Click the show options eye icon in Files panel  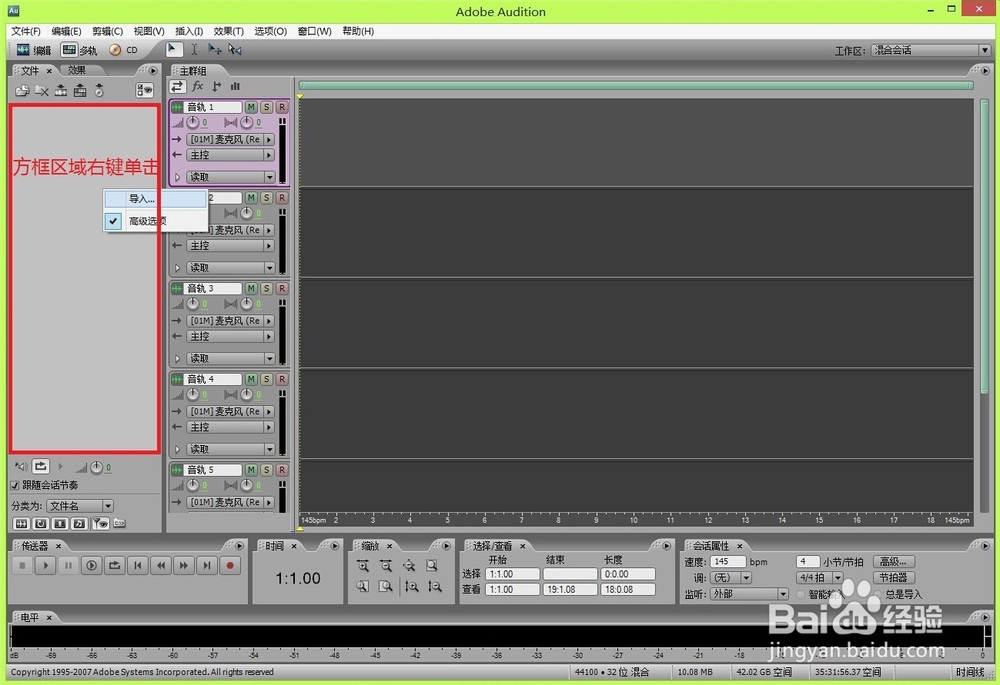pos(145,91)
